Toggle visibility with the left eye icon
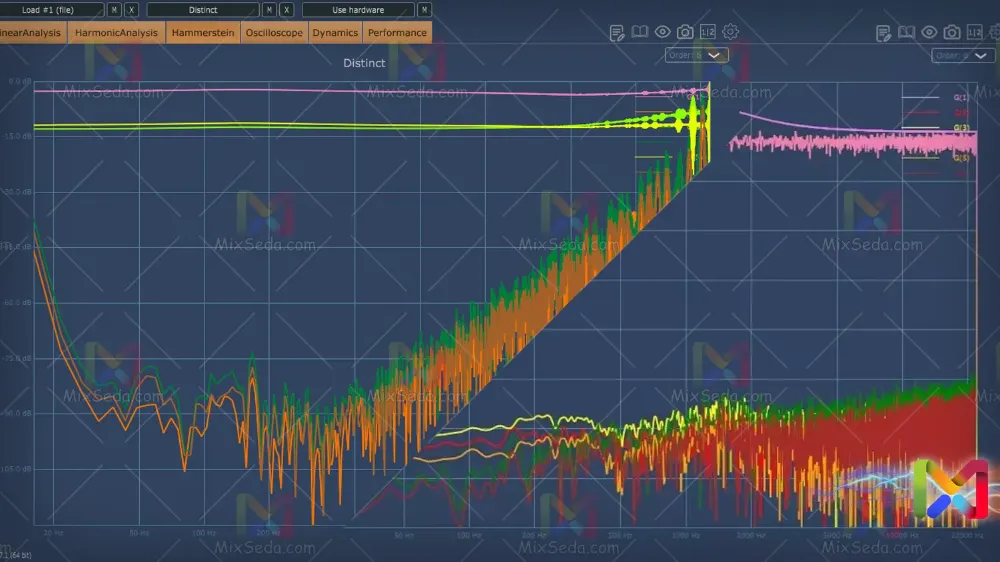1000x562 pixels. 662,33
